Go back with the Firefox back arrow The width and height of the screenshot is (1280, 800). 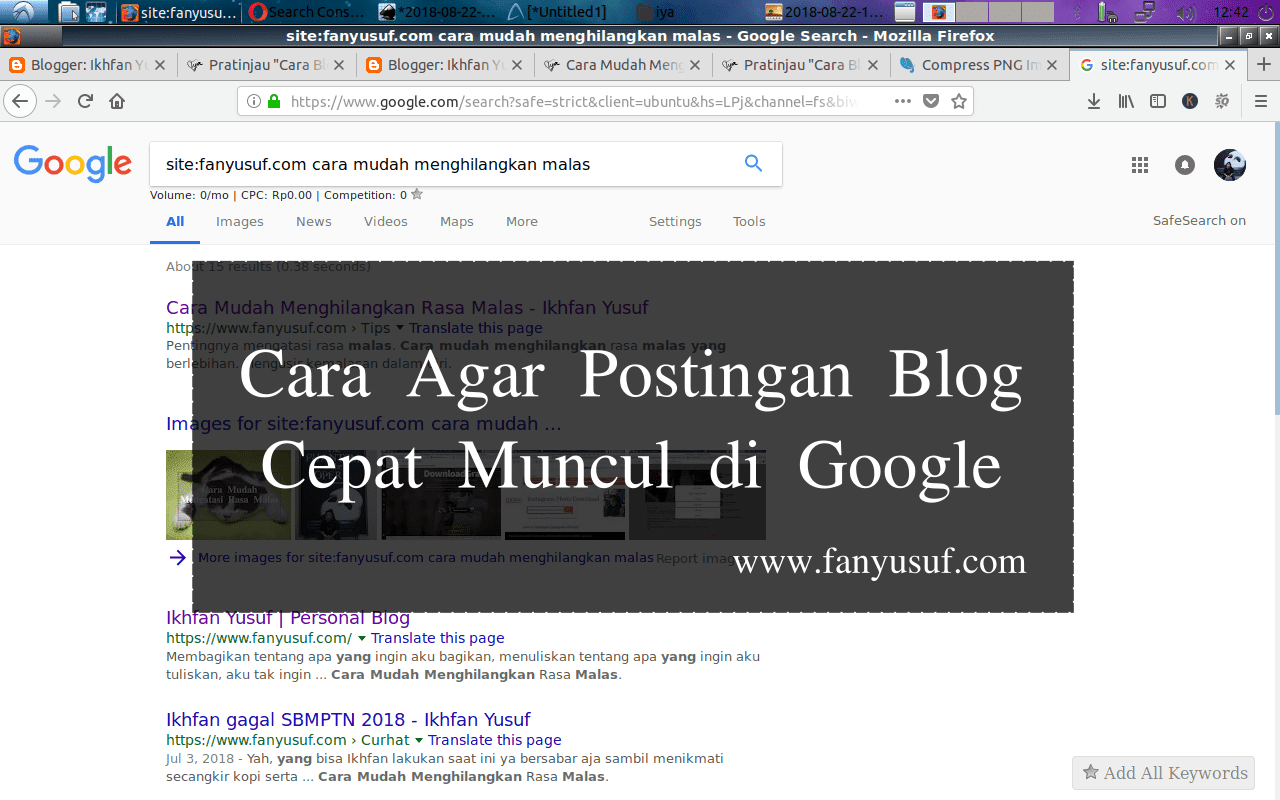point(20,101)
